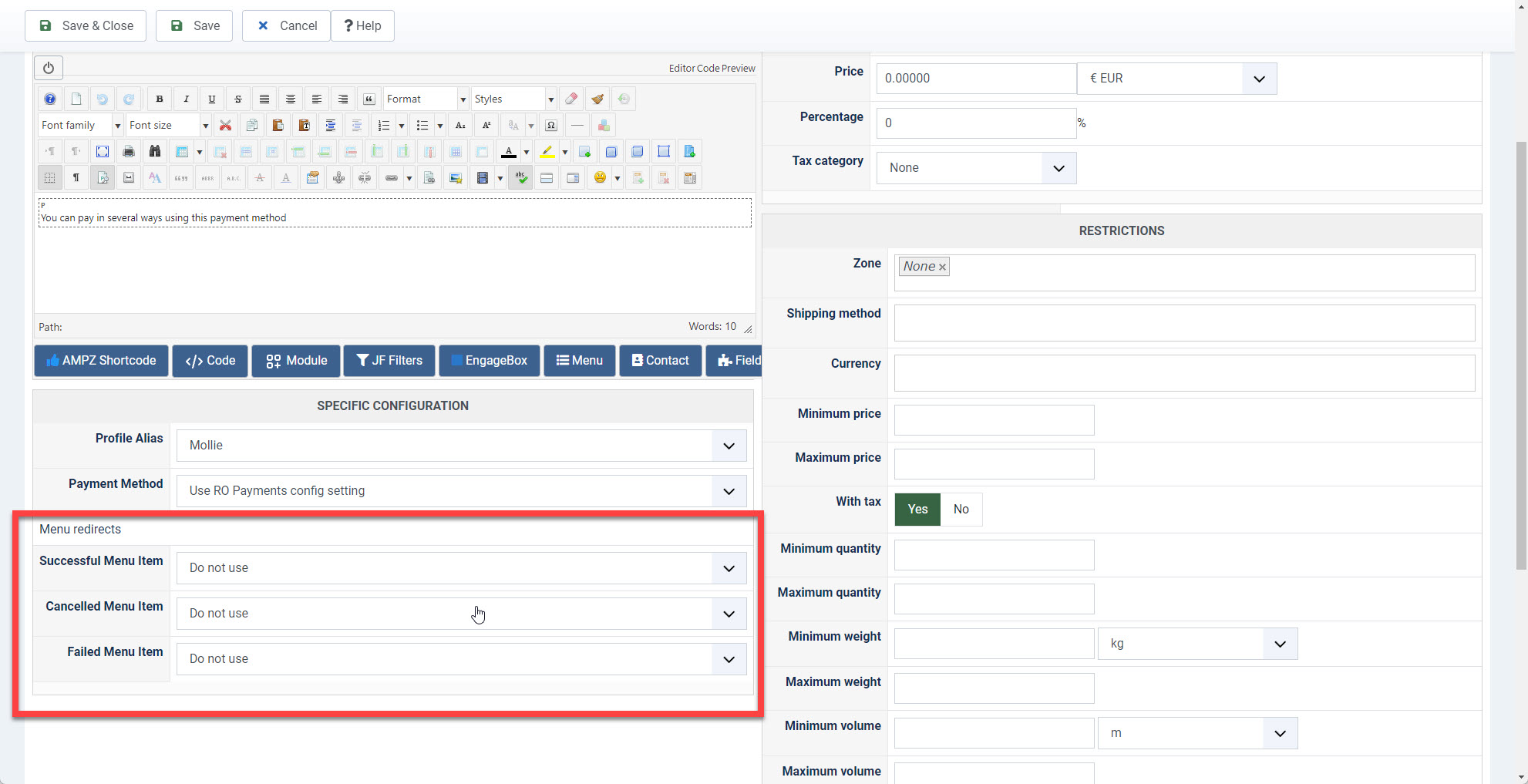Open Find with the binoculars icon
The image size is (1528, 784).
[x=154, y=151]
